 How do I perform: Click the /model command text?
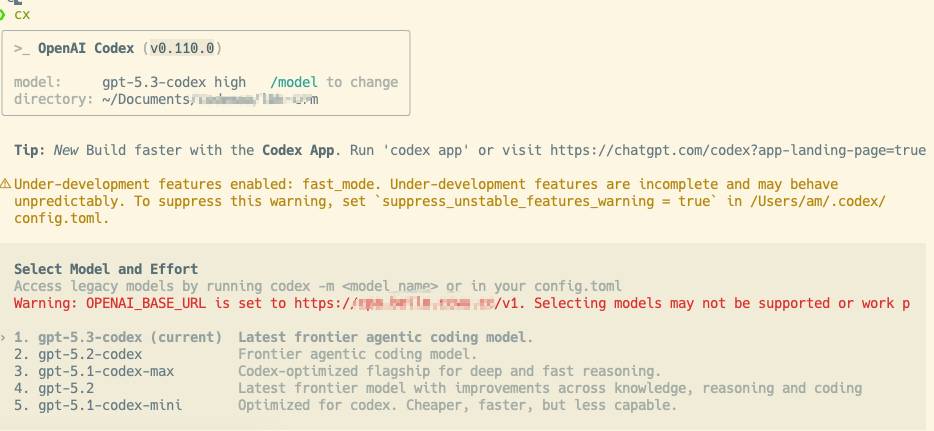coord(294,82)
